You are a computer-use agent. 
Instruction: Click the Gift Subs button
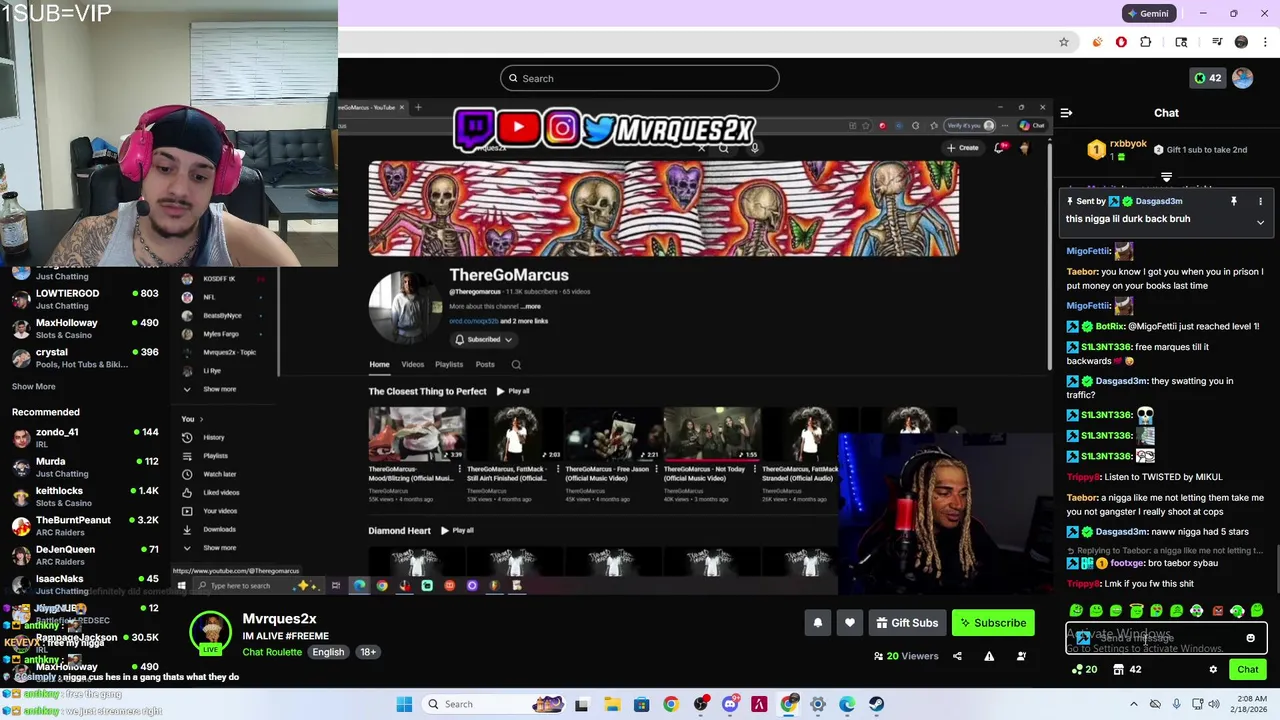pos(907,623)
